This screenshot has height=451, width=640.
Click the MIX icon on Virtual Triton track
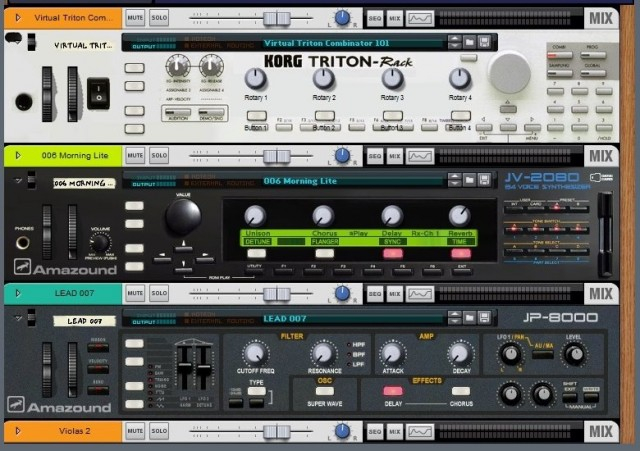(x=394, y=18)
